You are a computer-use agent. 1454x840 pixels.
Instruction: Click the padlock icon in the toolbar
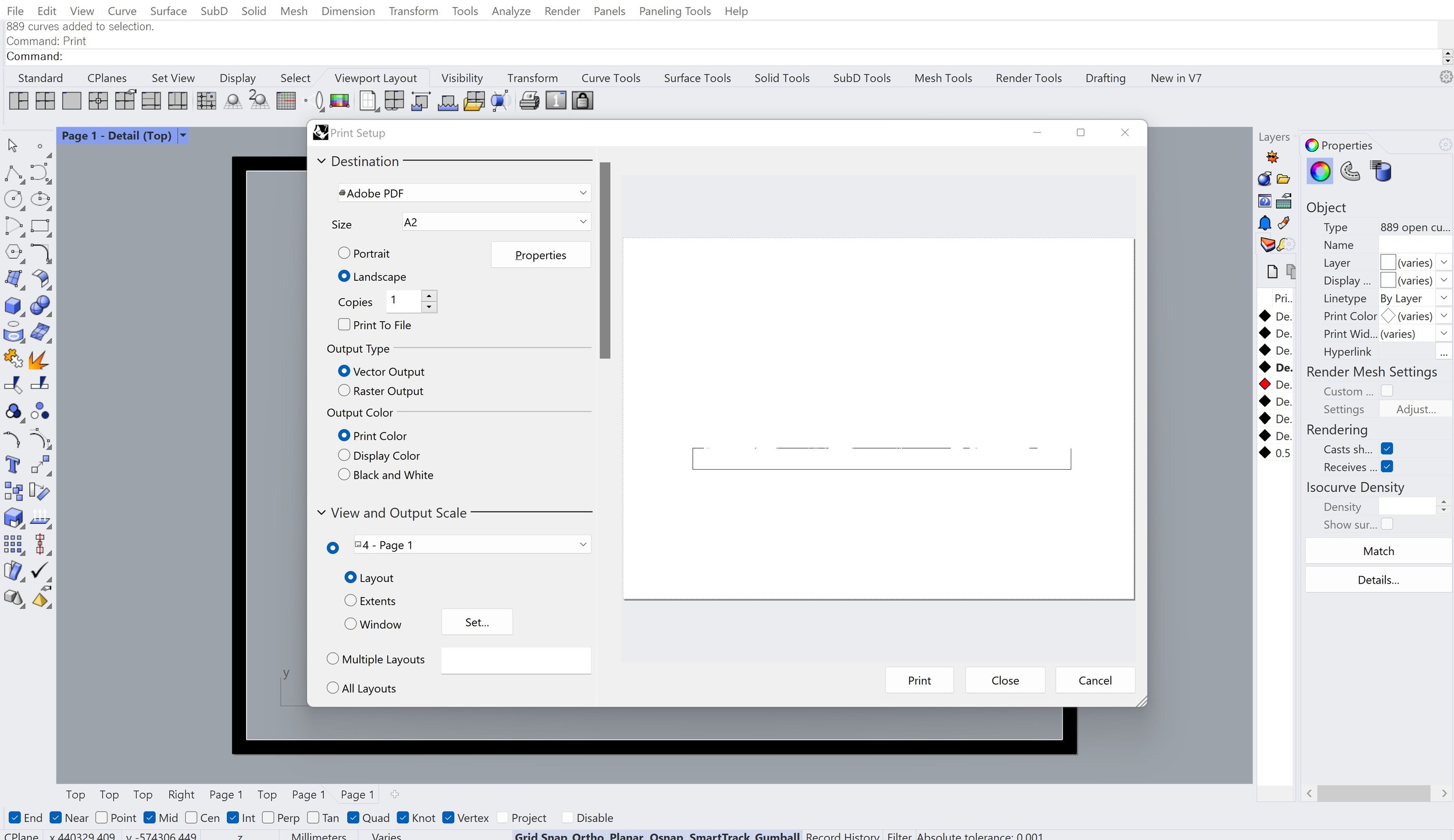pyautogui.click(x=582, y=101)
